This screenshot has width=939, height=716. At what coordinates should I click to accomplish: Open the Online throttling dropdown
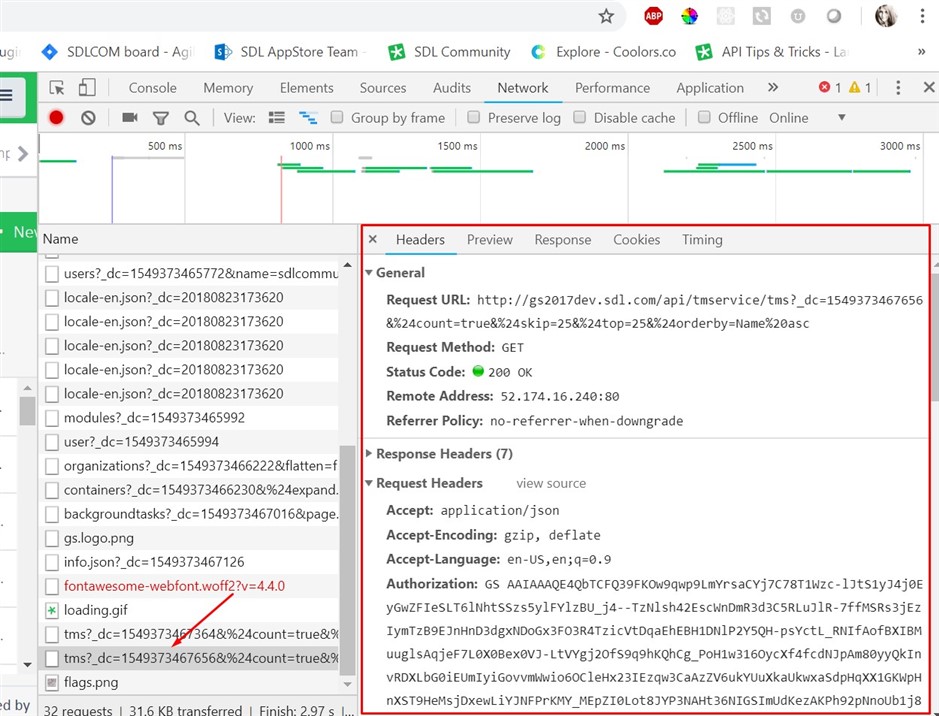click(808, 118)
